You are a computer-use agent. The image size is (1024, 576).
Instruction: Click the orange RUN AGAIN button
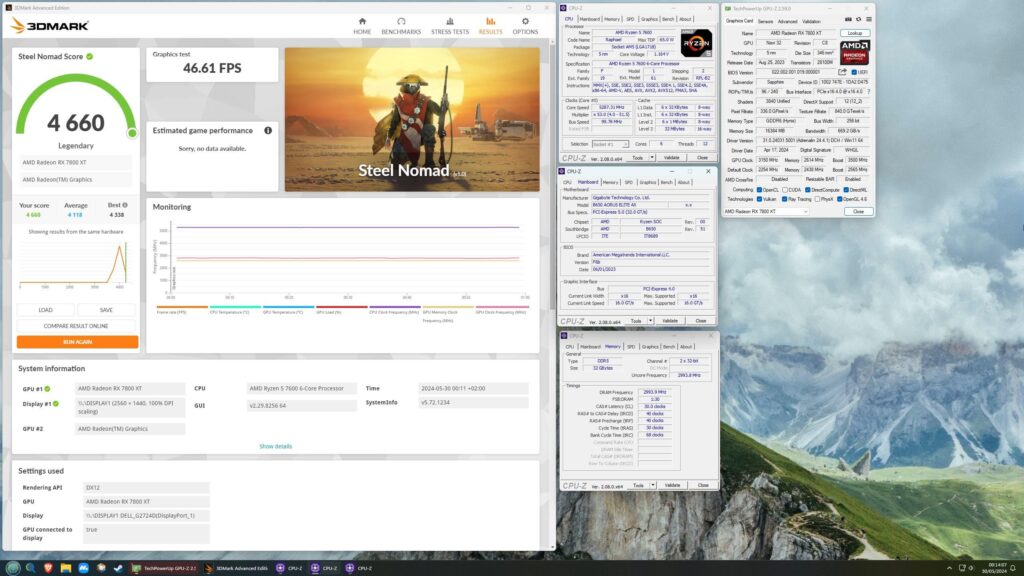(x=77, y=342)
